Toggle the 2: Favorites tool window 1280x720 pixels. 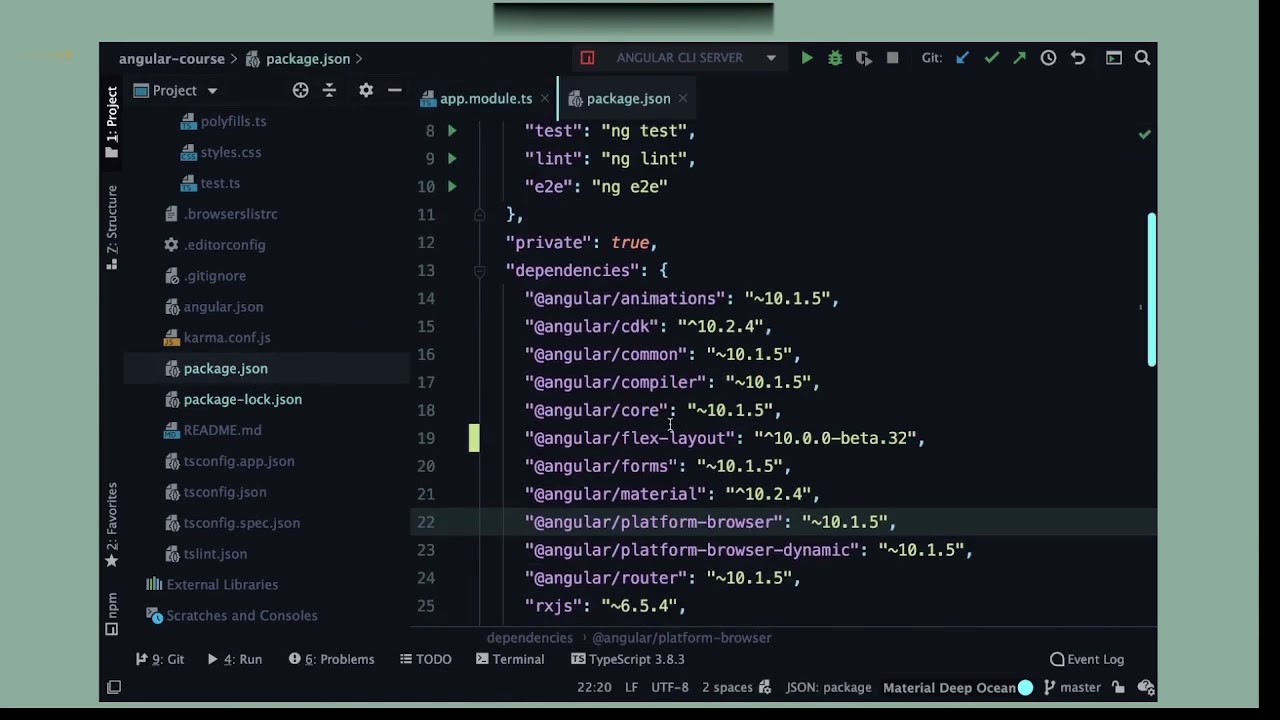[112, 525]
